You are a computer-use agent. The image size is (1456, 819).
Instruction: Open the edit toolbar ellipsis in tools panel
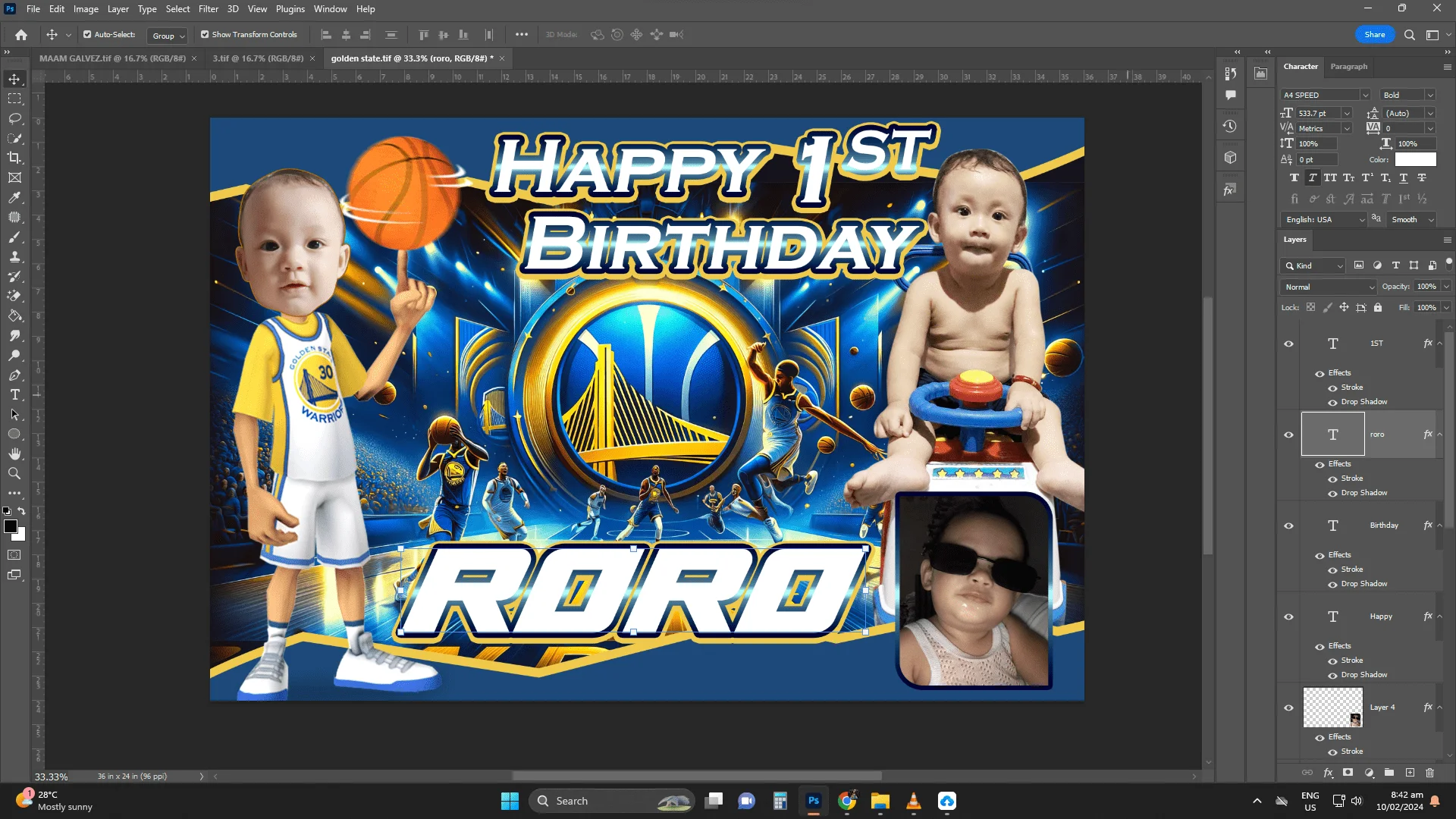14,494
